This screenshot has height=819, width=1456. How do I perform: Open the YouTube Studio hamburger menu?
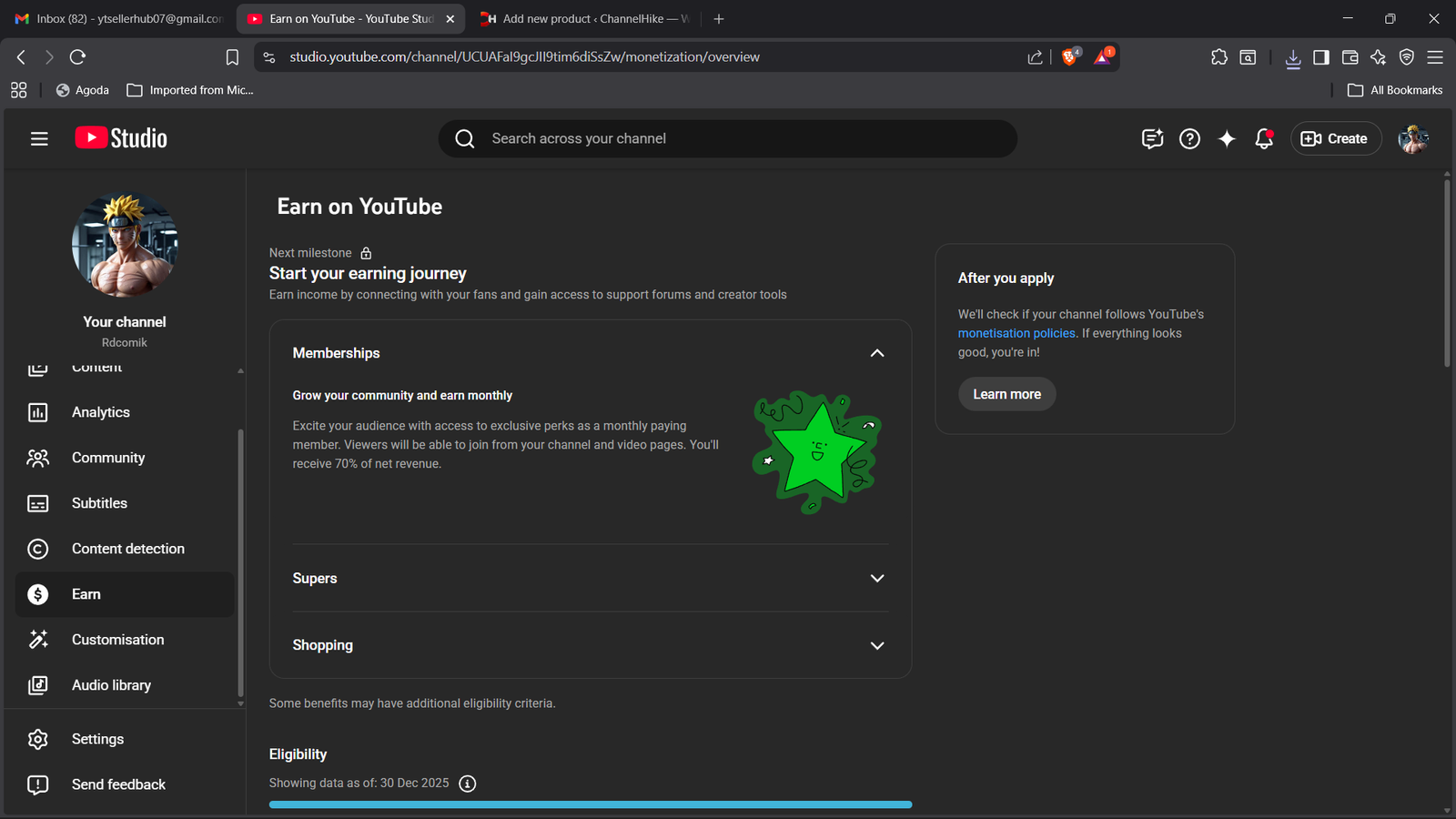39,138
